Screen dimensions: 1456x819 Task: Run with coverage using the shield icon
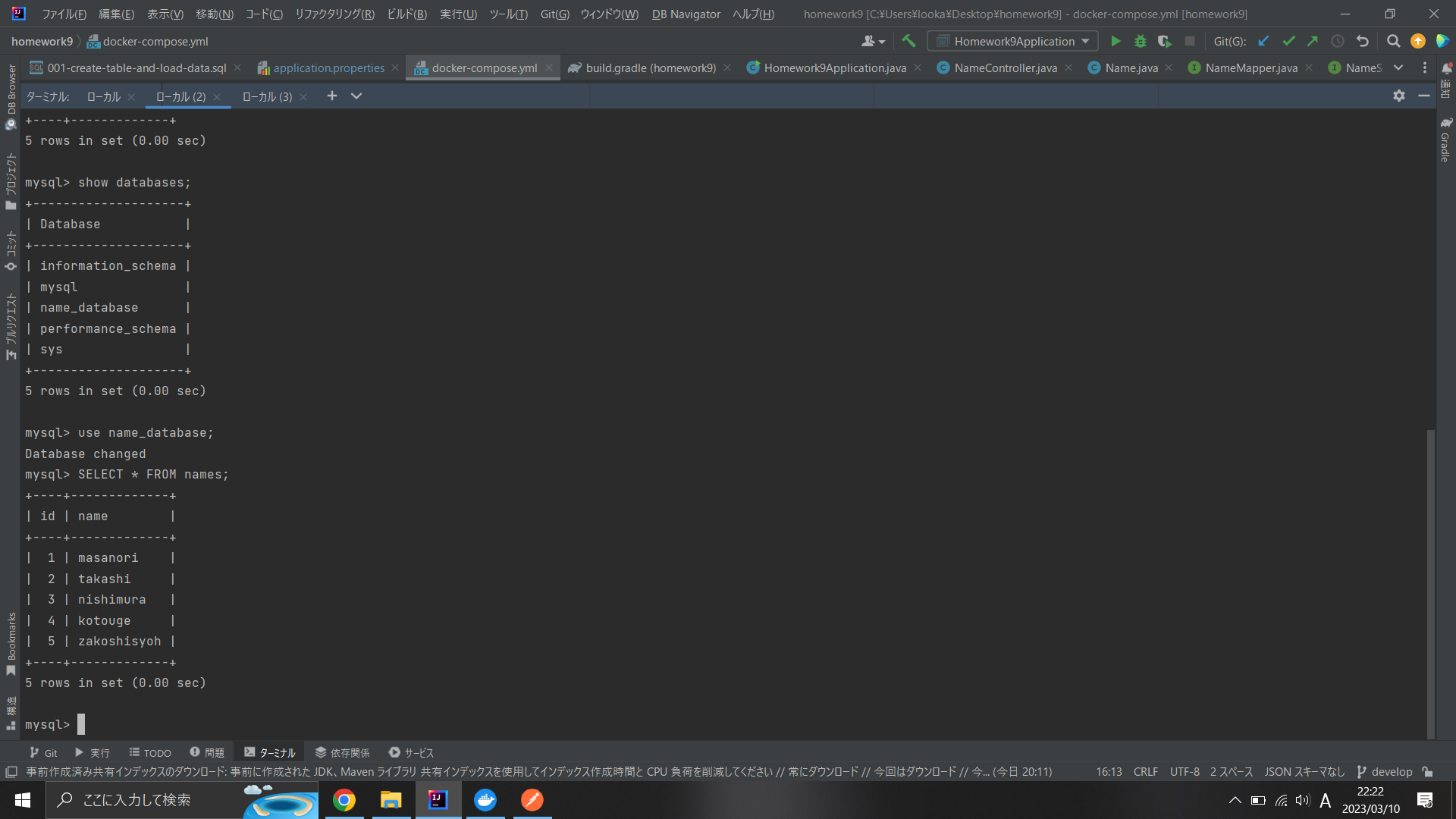1165,41
